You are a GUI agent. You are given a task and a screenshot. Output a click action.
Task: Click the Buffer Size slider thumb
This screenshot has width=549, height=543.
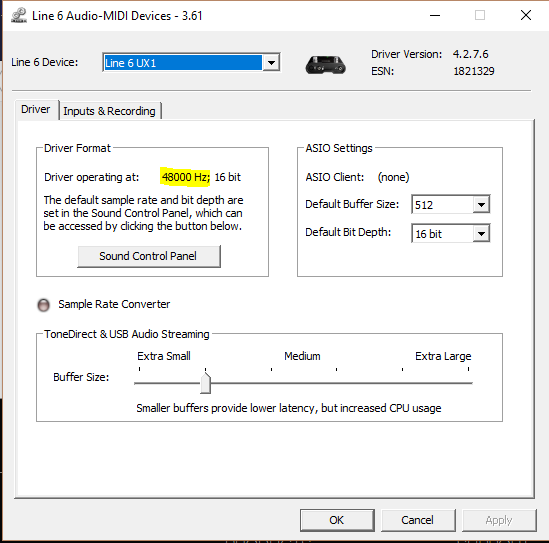tap(206, 383)
